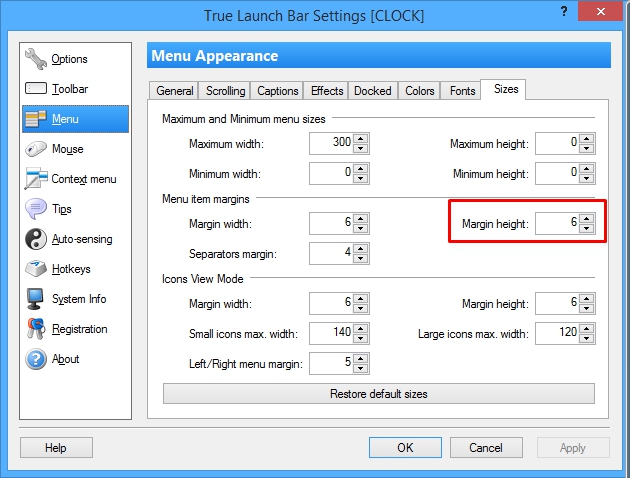This screenshot has height=478, width=630.
Task: Click the Help button
Action: pos(56,447)
